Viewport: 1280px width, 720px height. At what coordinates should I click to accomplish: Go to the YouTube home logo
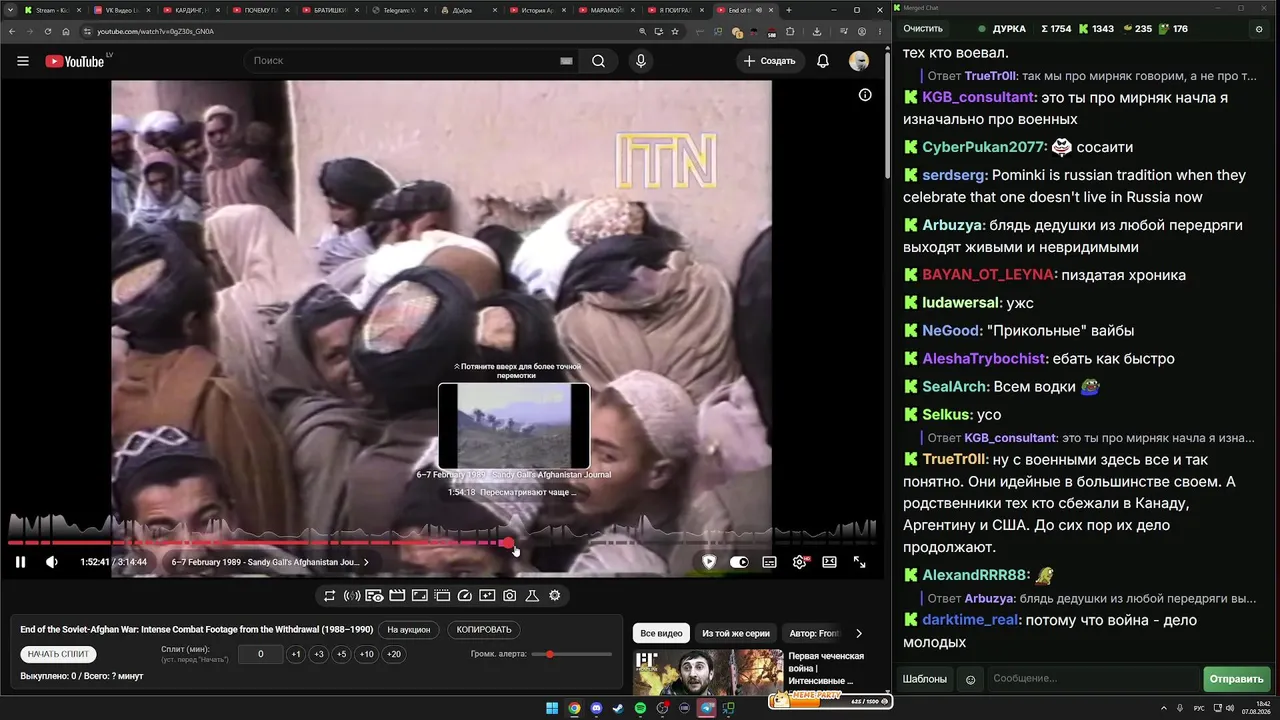click(x=75, y=61)
